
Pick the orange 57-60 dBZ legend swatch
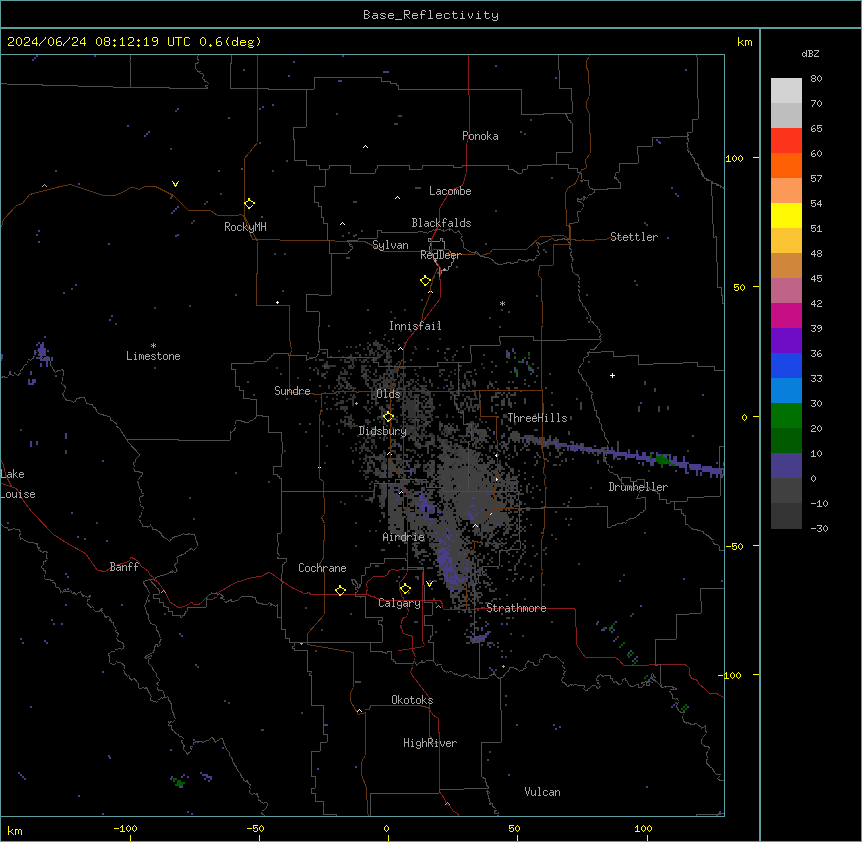pyautogui.click(x=786, y=165)
